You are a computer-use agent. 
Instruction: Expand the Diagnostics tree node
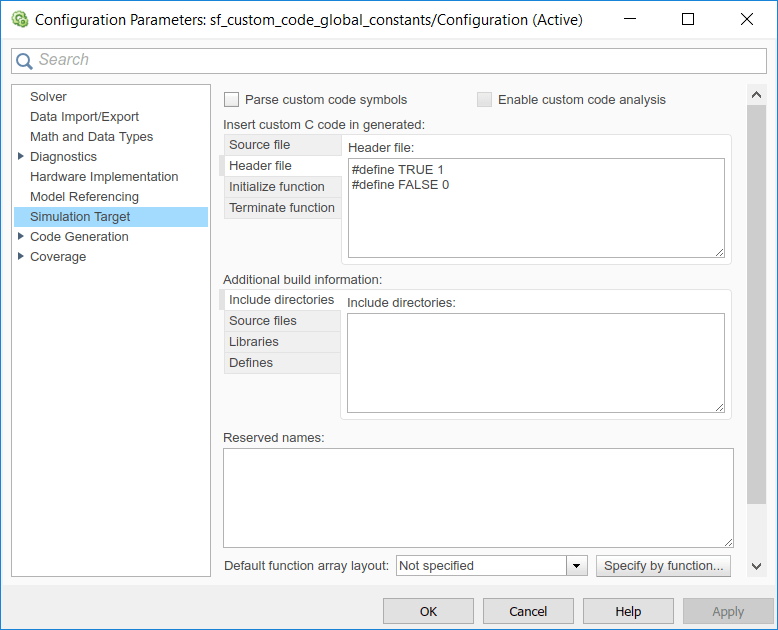[x=20, y=156]
